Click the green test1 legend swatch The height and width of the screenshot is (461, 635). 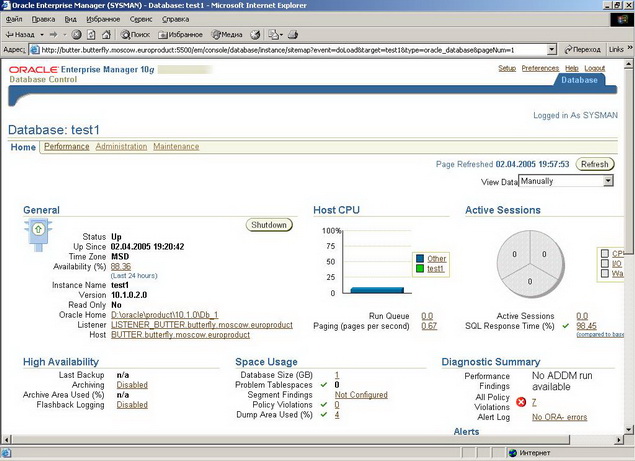(420, 268)
